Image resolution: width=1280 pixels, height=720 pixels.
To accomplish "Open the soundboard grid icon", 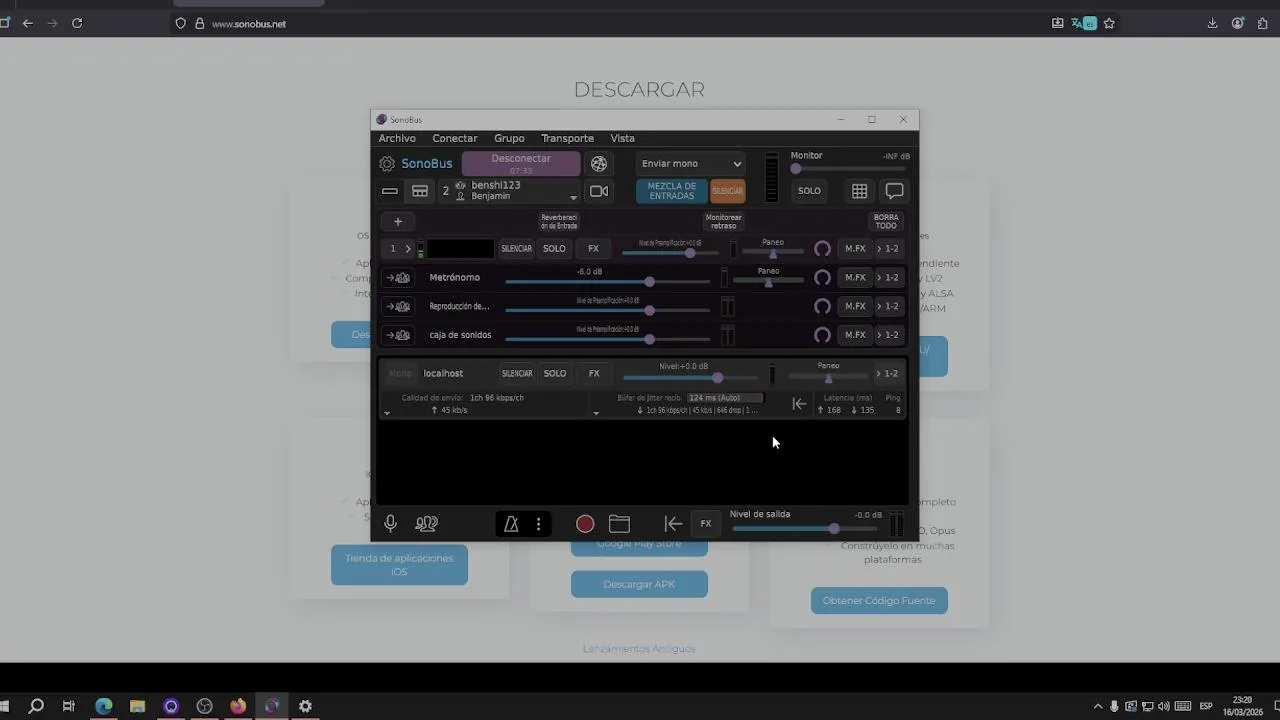I will pyautogui.click(x=859, y=191).
